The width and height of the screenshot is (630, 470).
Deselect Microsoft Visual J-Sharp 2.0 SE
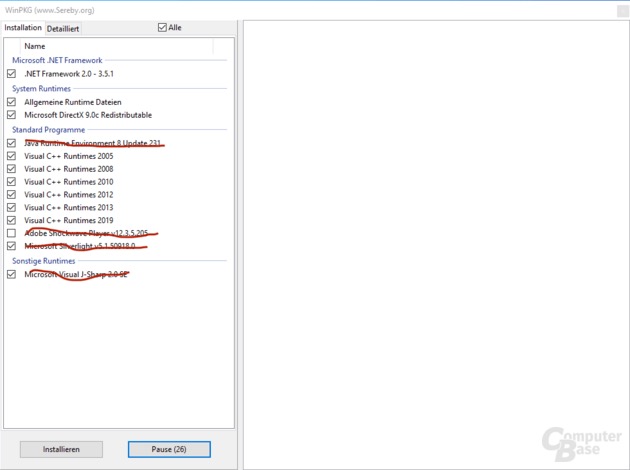12,274
